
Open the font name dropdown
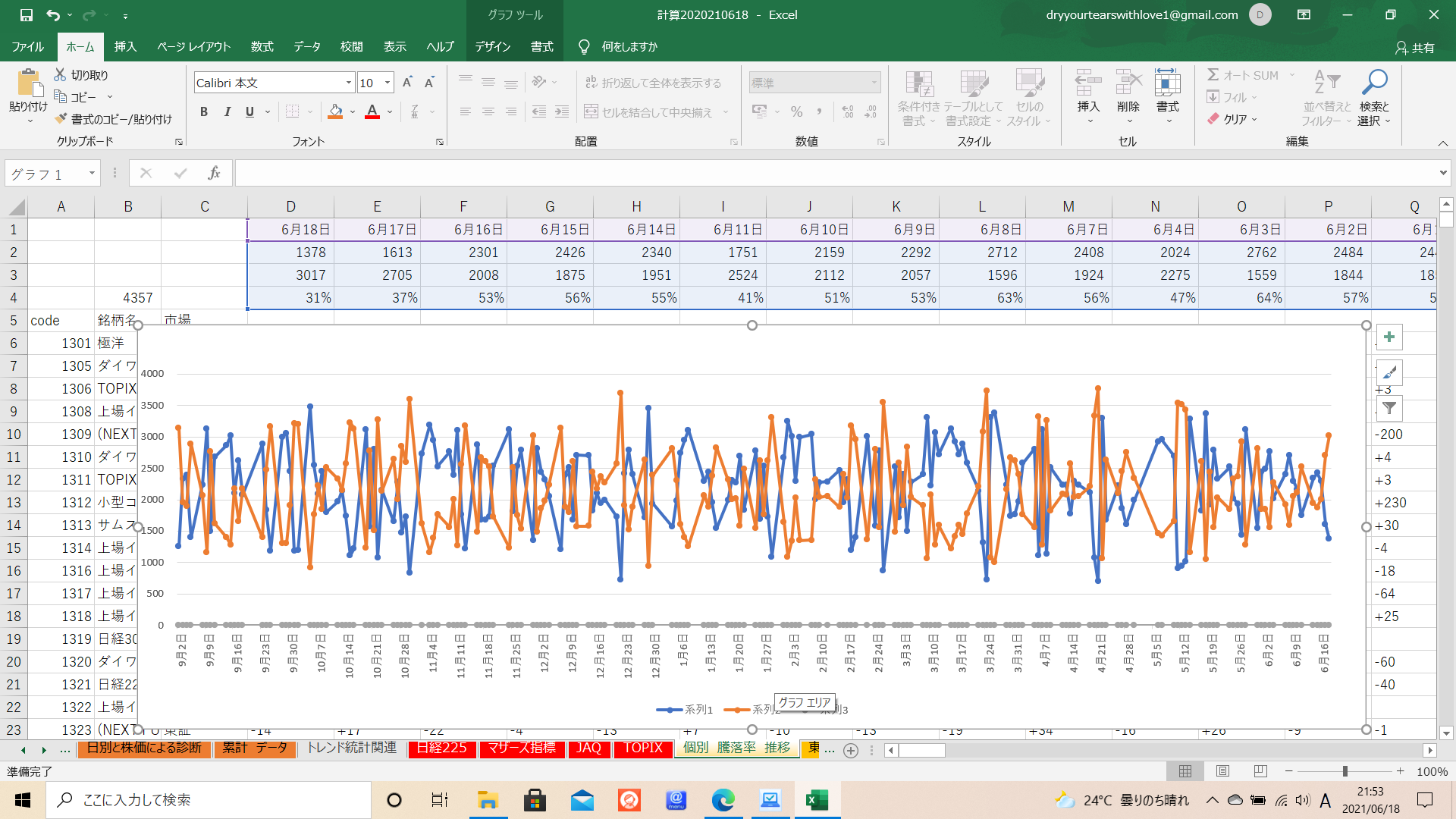click(x=349, y=83)
